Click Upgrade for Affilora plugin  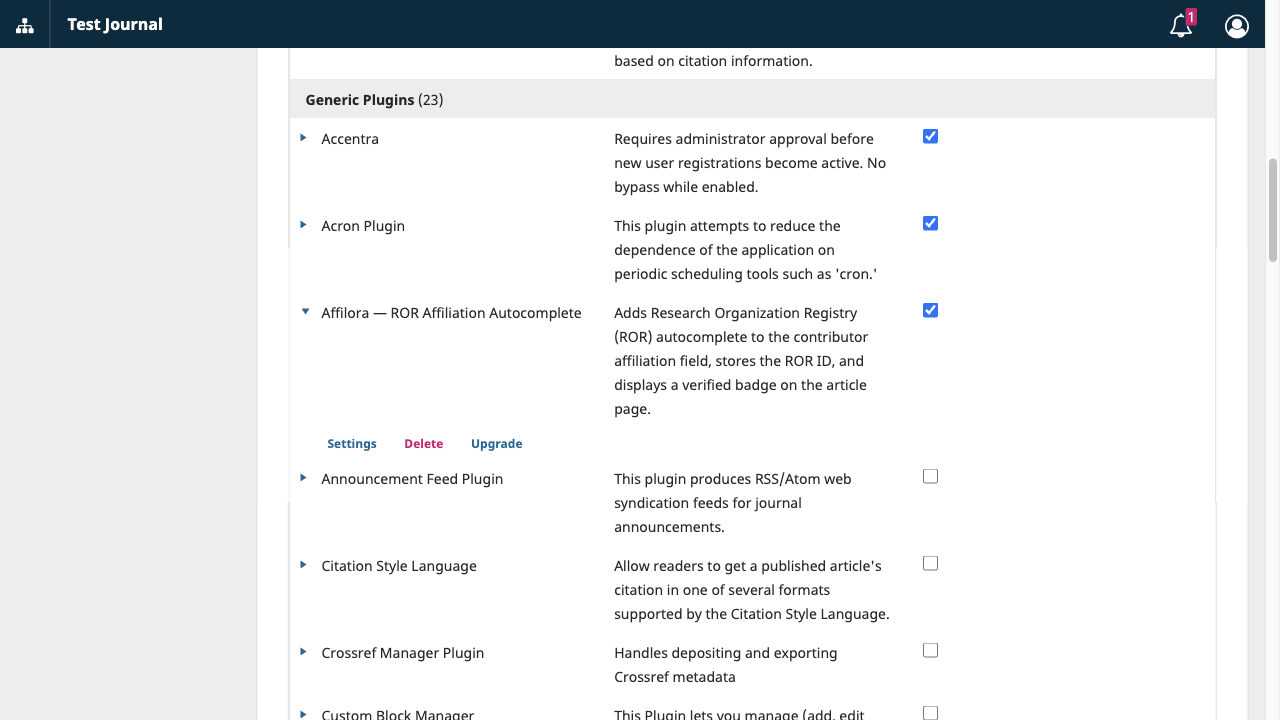point(497,444)
